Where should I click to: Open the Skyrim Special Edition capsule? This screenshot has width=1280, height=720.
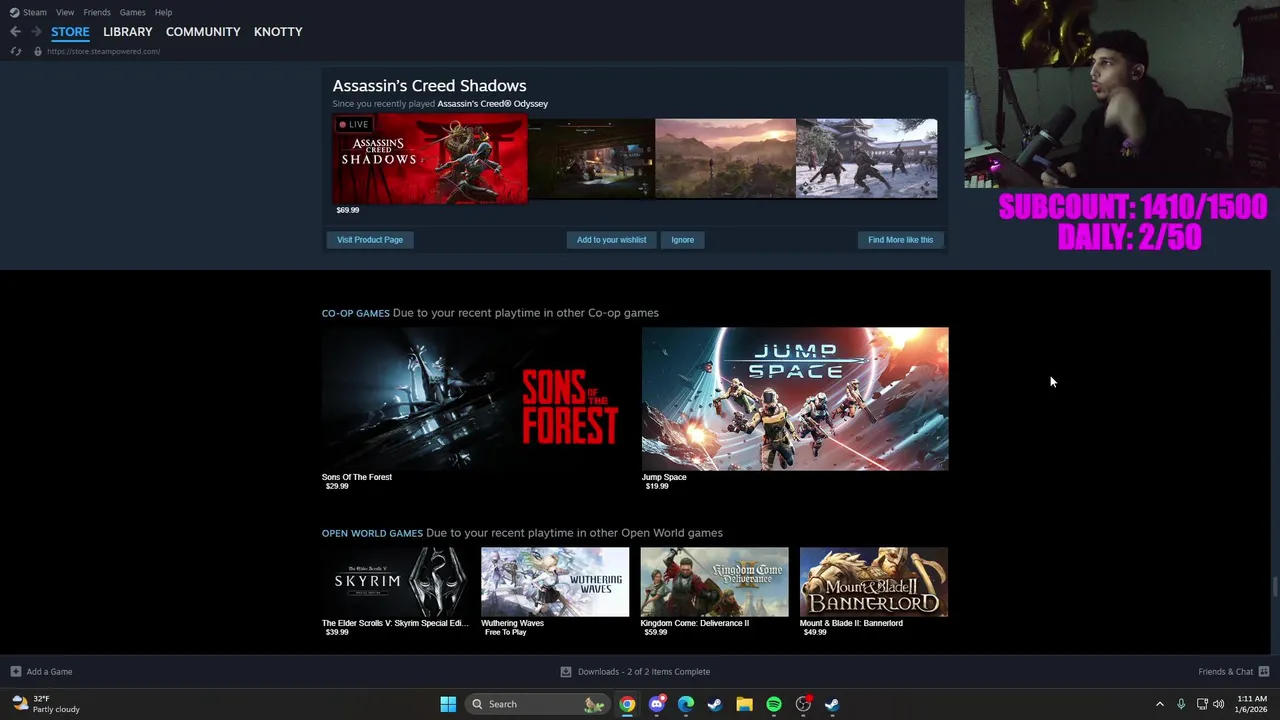coord(396,582)
